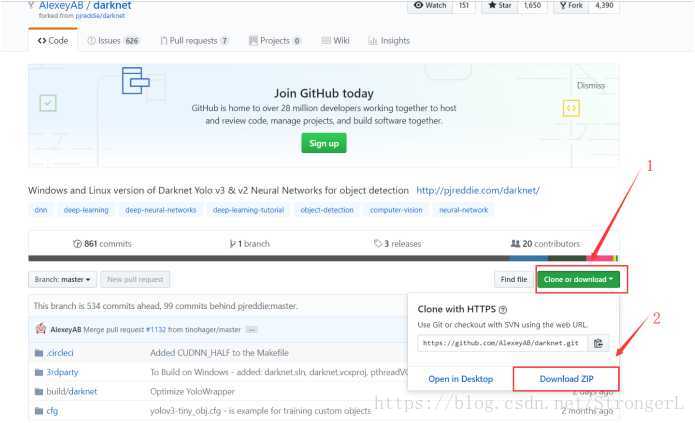The image size is (695, 423).
Task: Copy clone URL with clipboard icon
Action: [598, 343]
